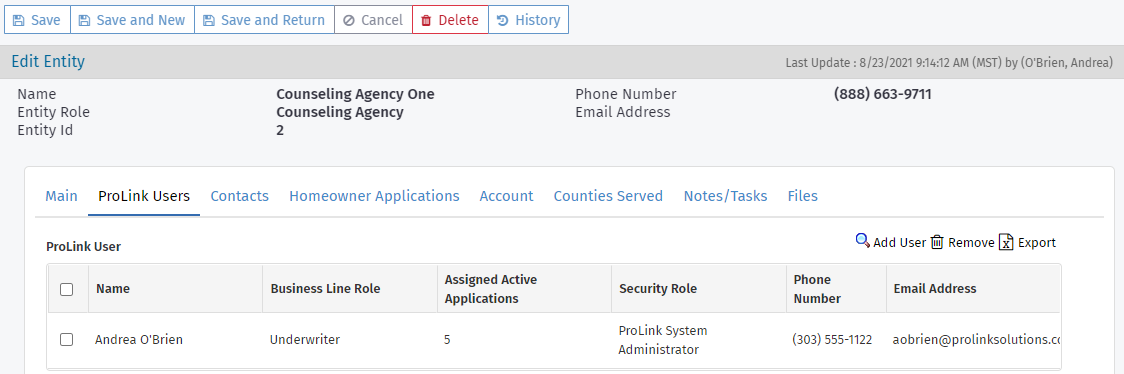
Task: Click the Cancel circle-slash icon
Action: [x=349, y=20]
